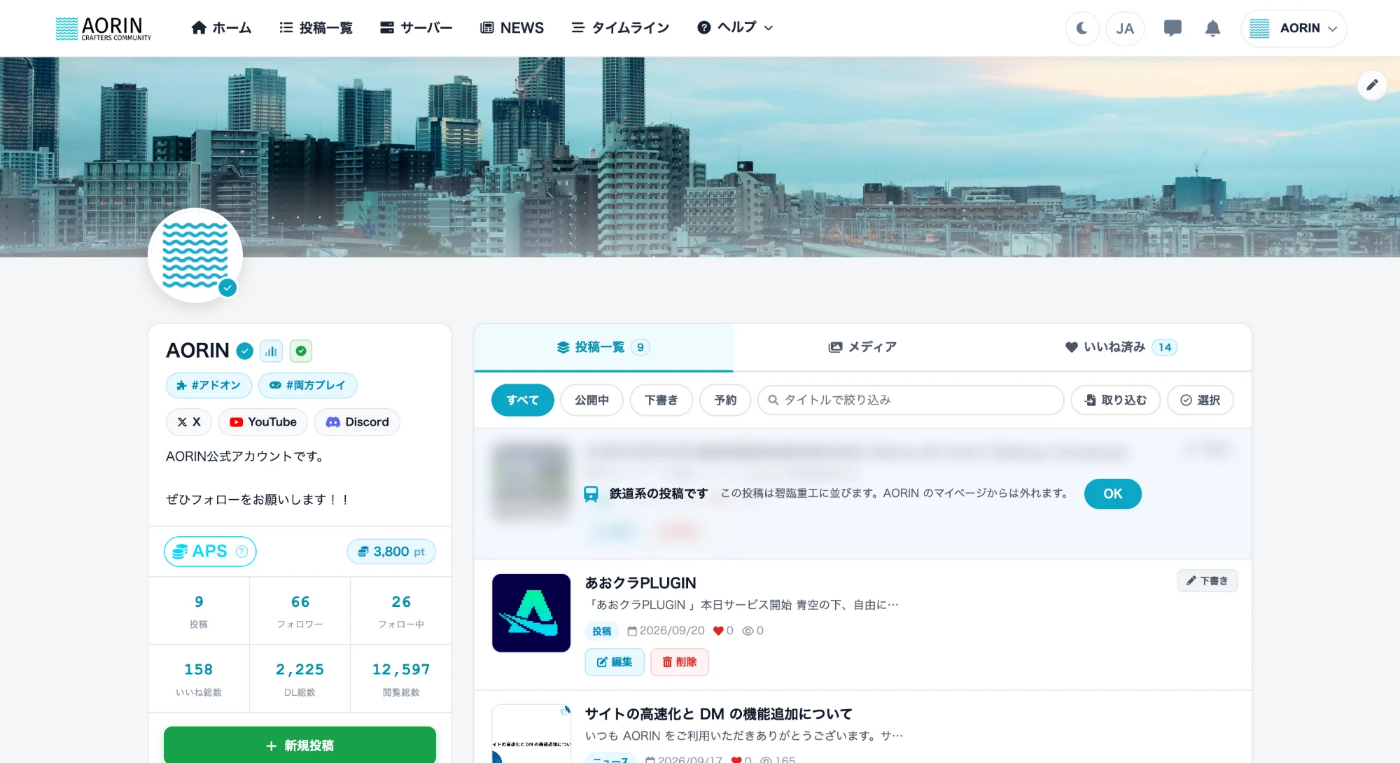Click the 2,225 DL総数 stat
The image size is (1400, 763).
[x=300, y=678]
